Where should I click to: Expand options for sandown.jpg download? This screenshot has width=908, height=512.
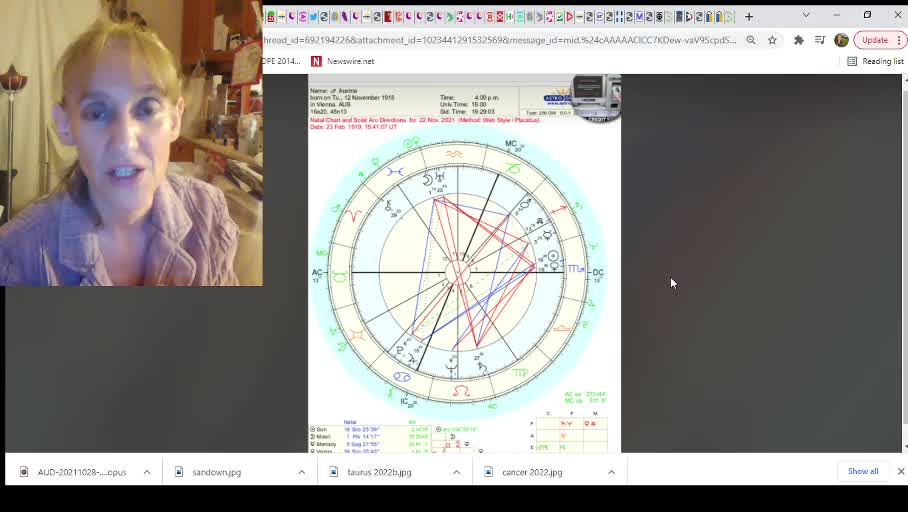tap(302, 472)
